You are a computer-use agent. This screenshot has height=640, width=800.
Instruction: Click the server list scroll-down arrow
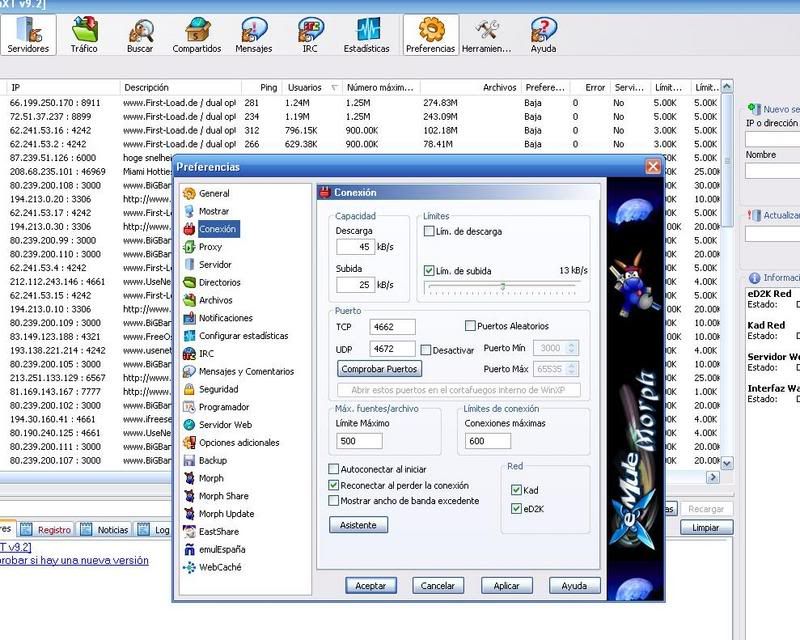coord(728,463)
